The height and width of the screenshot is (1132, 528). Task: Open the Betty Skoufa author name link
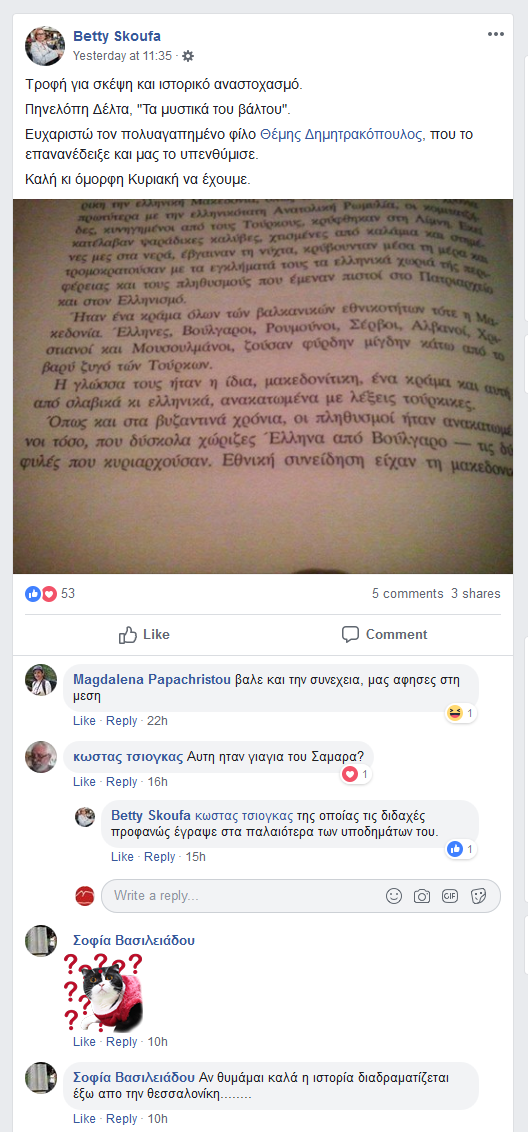pos(117,36)
